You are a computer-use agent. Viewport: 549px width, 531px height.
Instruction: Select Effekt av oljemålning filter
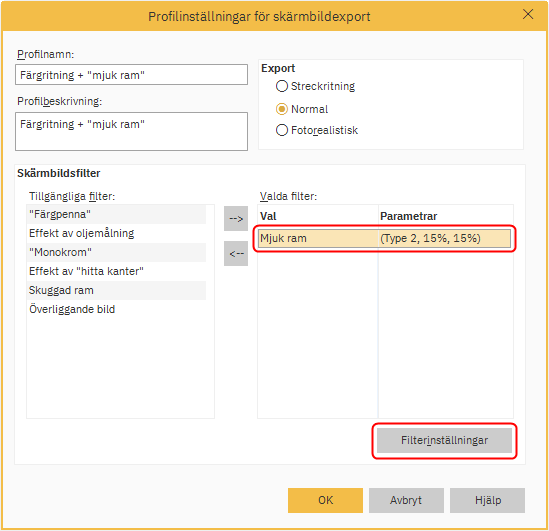click(116, 233)
